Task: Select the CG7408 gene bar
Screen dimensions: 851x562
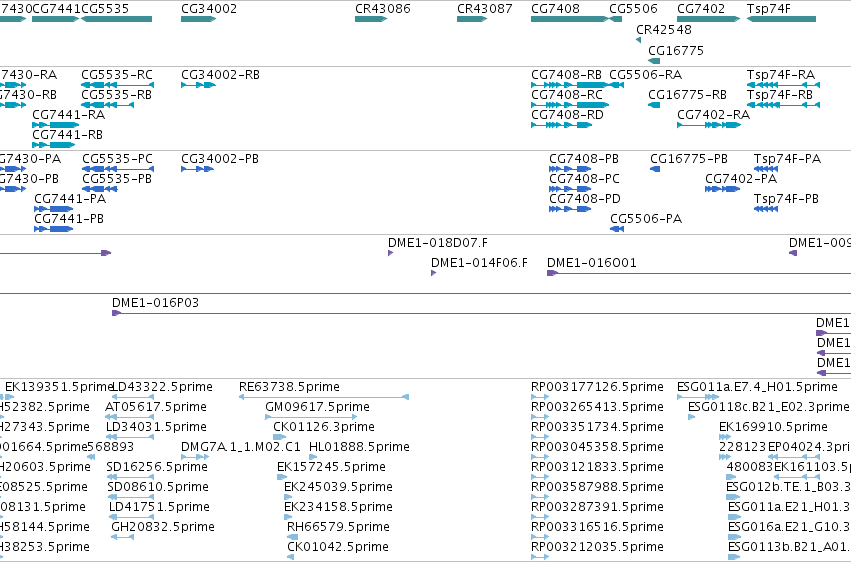Action: pos(569,19)
